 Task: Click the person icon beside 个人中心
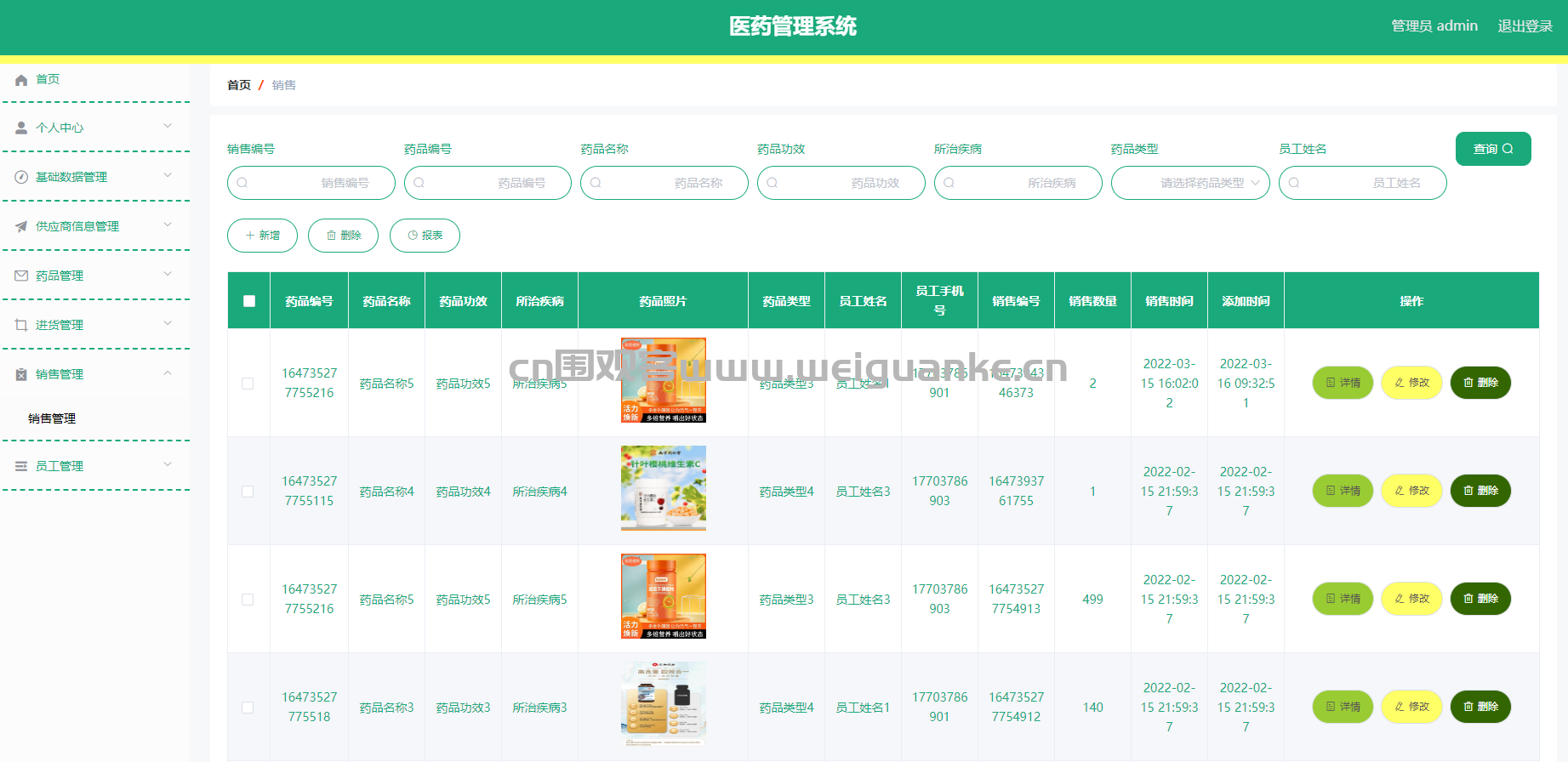coord(21,128)
